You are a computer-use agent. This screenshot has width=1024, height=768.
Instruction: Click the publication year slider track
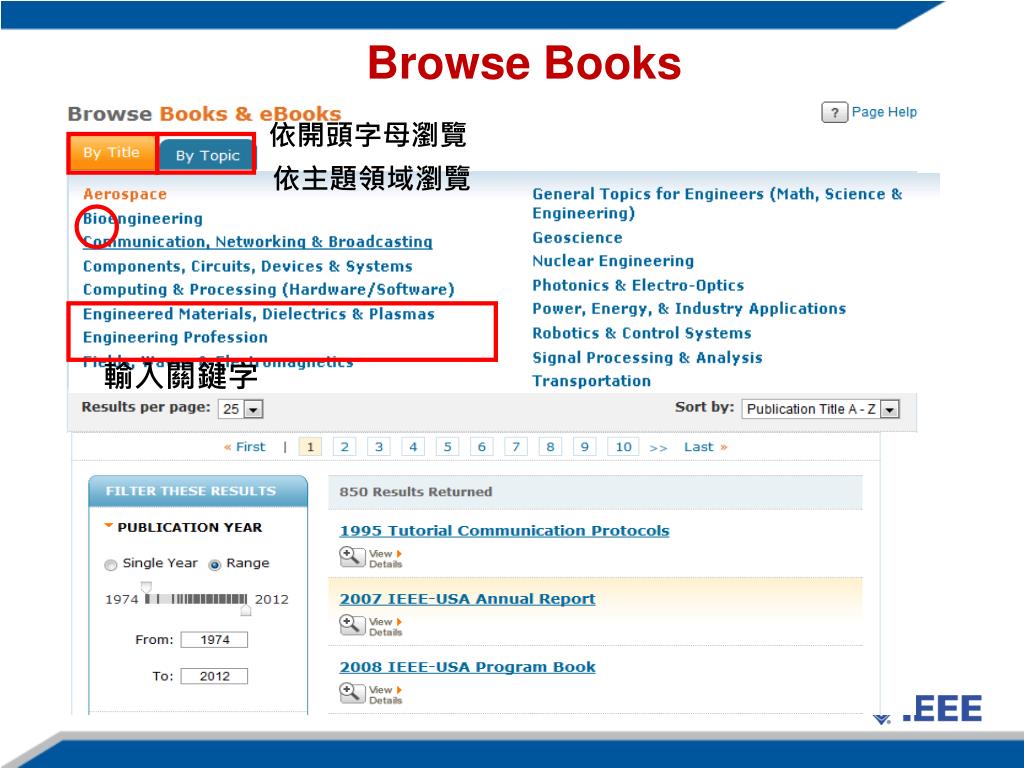pyautogui.click(x=196, y=598)
